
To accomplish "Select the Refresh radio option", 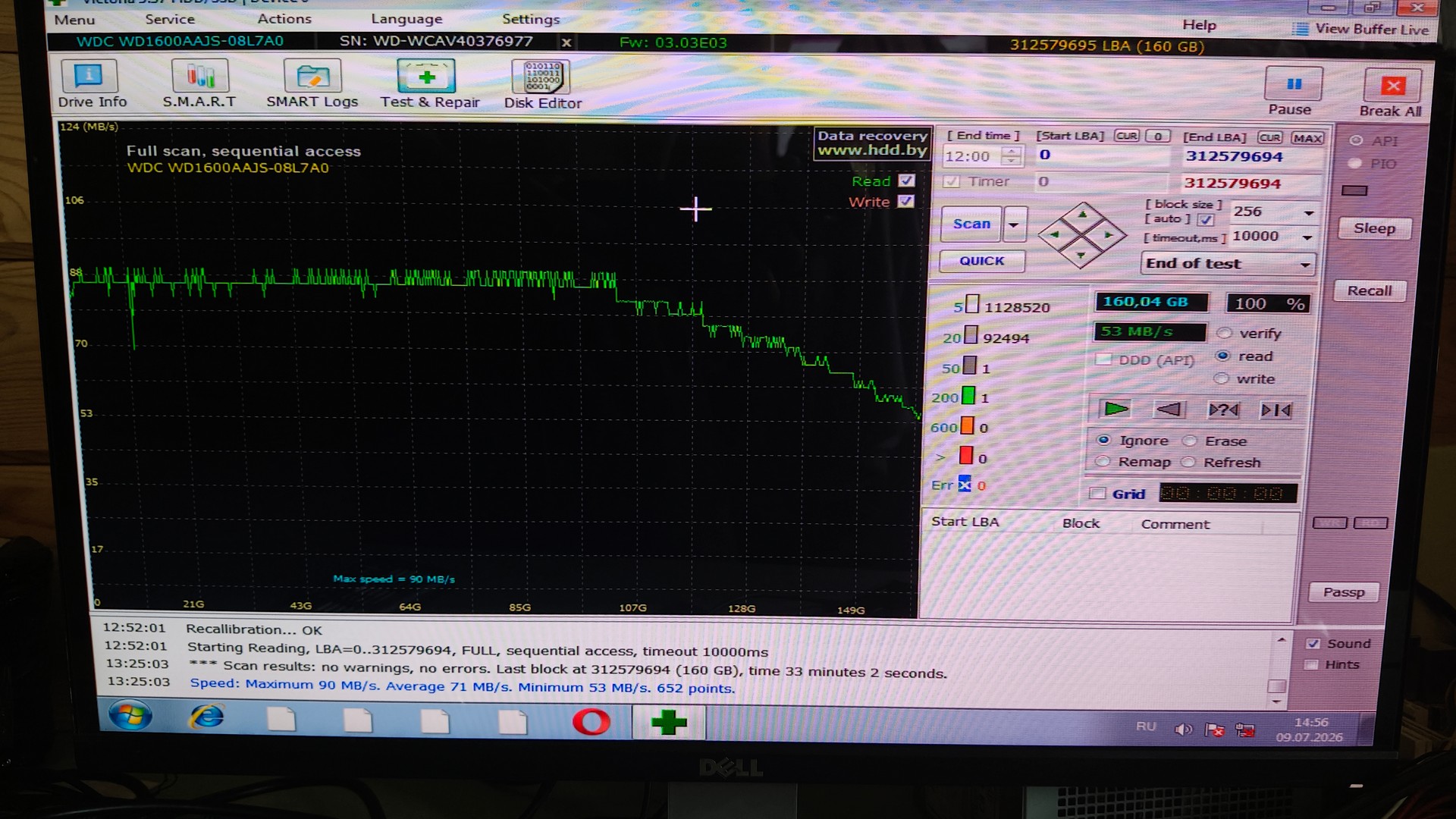I will click(1188, 462).
